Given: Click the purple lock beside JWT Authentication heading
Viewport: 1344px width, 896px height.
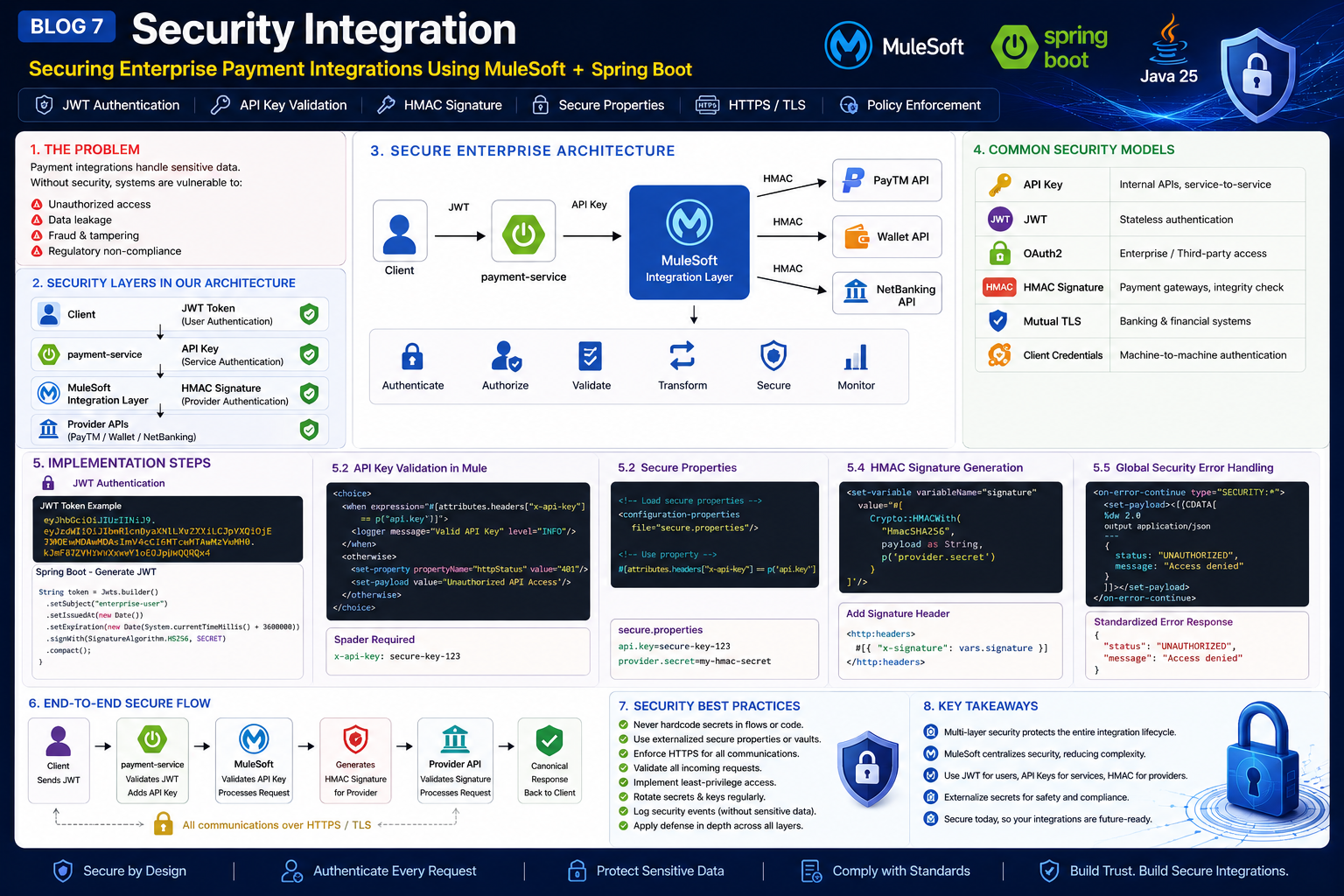Looking at the screenshot, I should [x=48, y=482].
